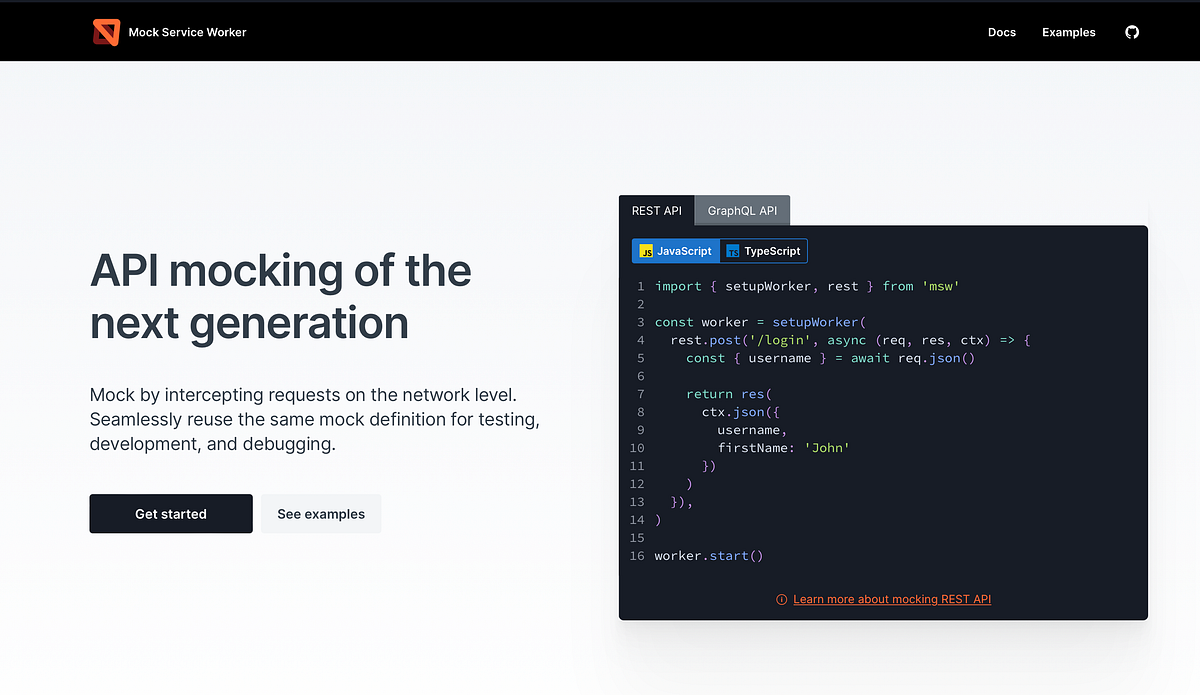This screenshot has width=1200, height=695.
Task: Click the "await req.json()" code line
Action: coord(830,358)
